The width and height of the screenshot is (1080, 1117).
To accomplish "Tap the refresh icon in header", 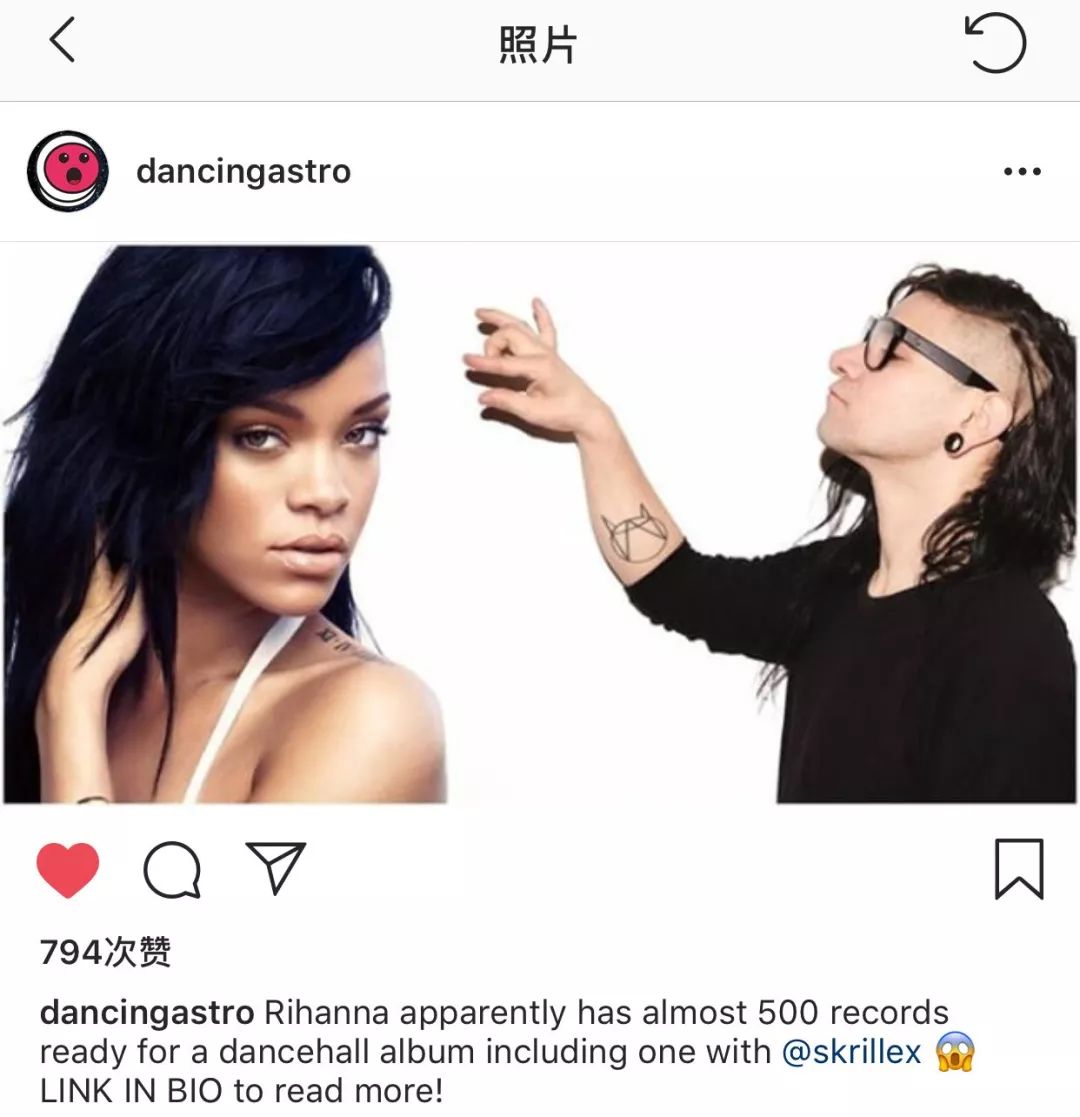I will coord(995,43).
